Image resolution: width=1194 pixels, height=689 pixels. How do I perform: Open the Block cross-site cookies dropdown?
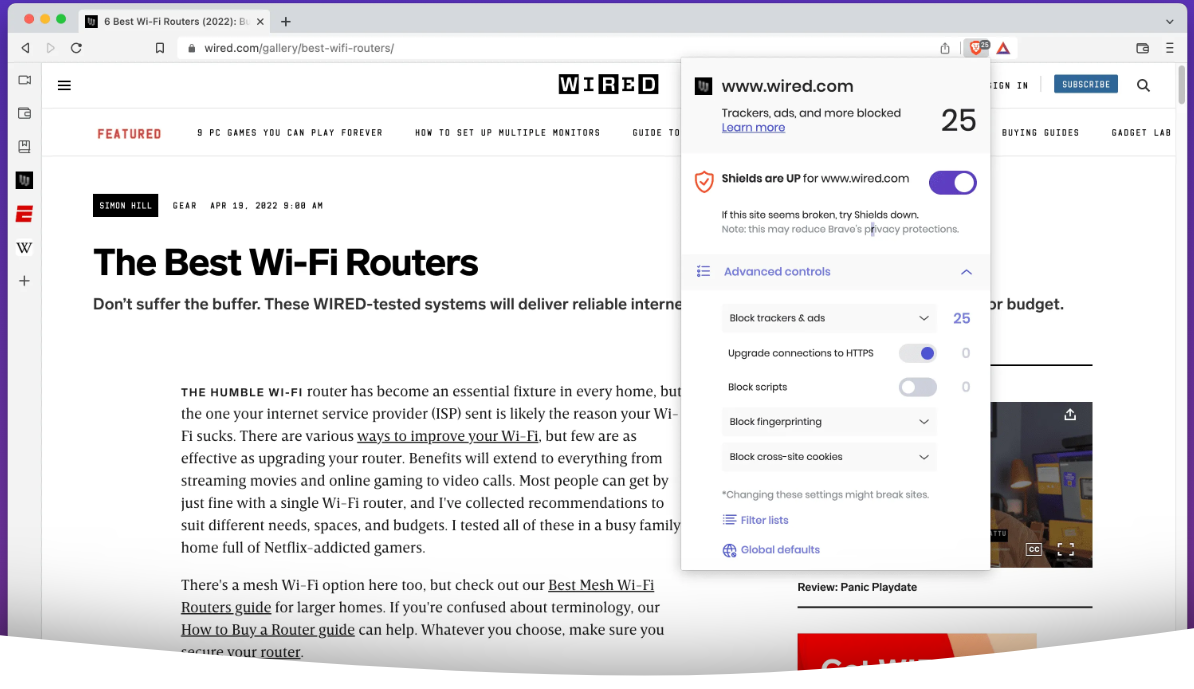pos(829,457)
